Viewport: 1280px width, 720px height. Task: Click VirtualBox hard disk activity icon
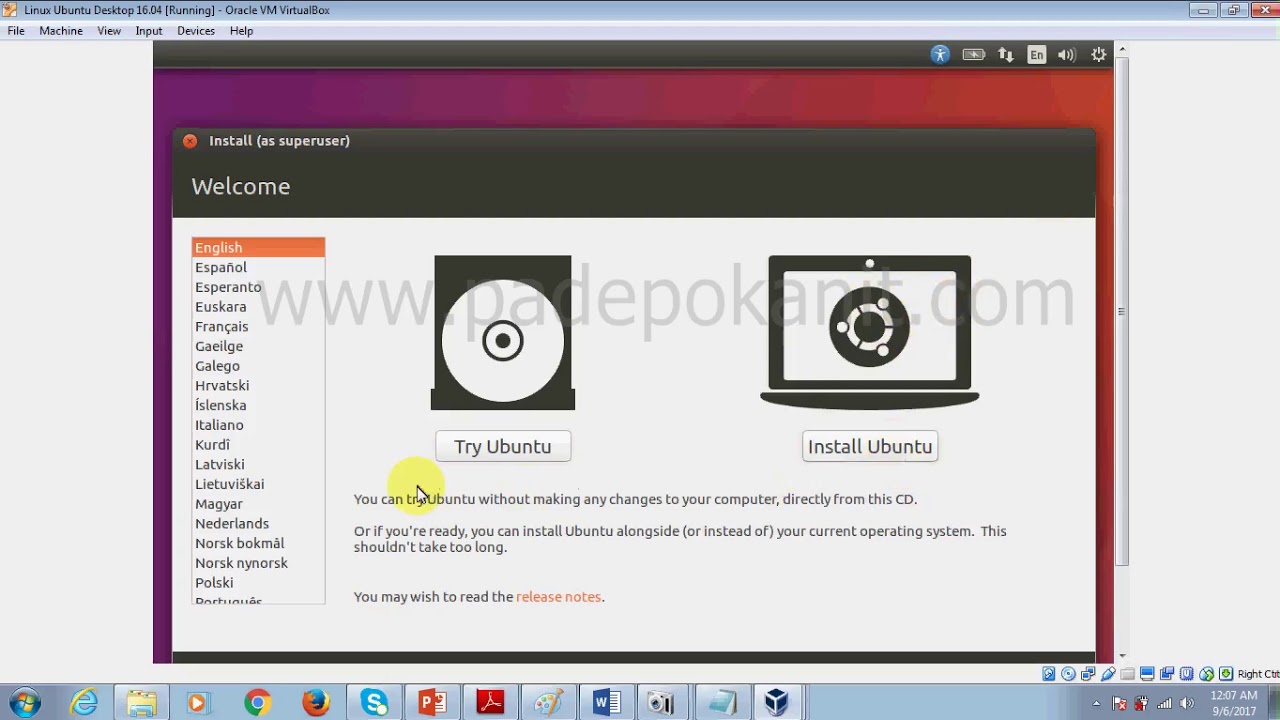pos(1049,674)
